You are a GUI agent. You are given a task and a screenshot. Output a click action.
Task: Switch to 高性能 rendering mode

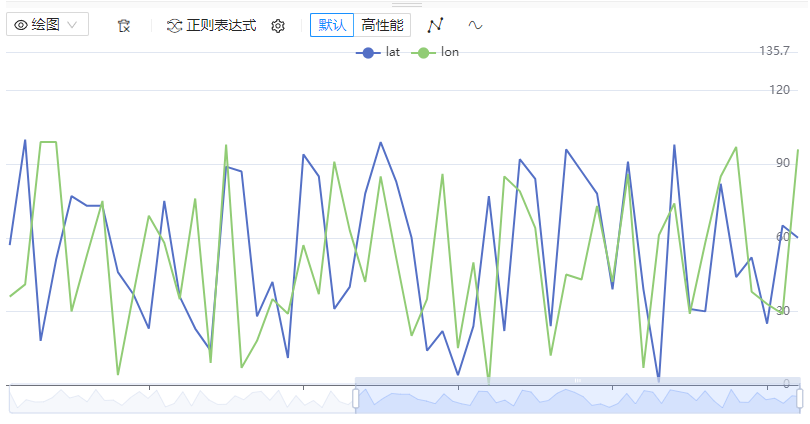[x=382, y=25]
